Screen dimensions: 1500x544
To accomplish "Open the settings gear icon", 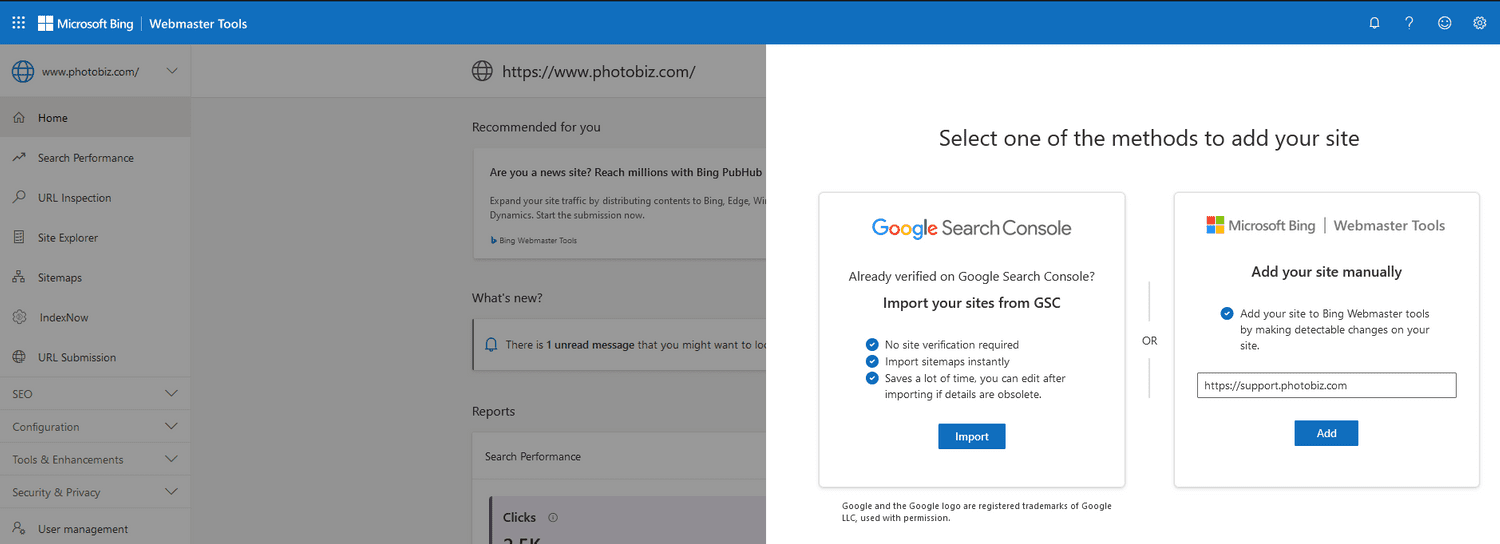I will point(1479,23).
